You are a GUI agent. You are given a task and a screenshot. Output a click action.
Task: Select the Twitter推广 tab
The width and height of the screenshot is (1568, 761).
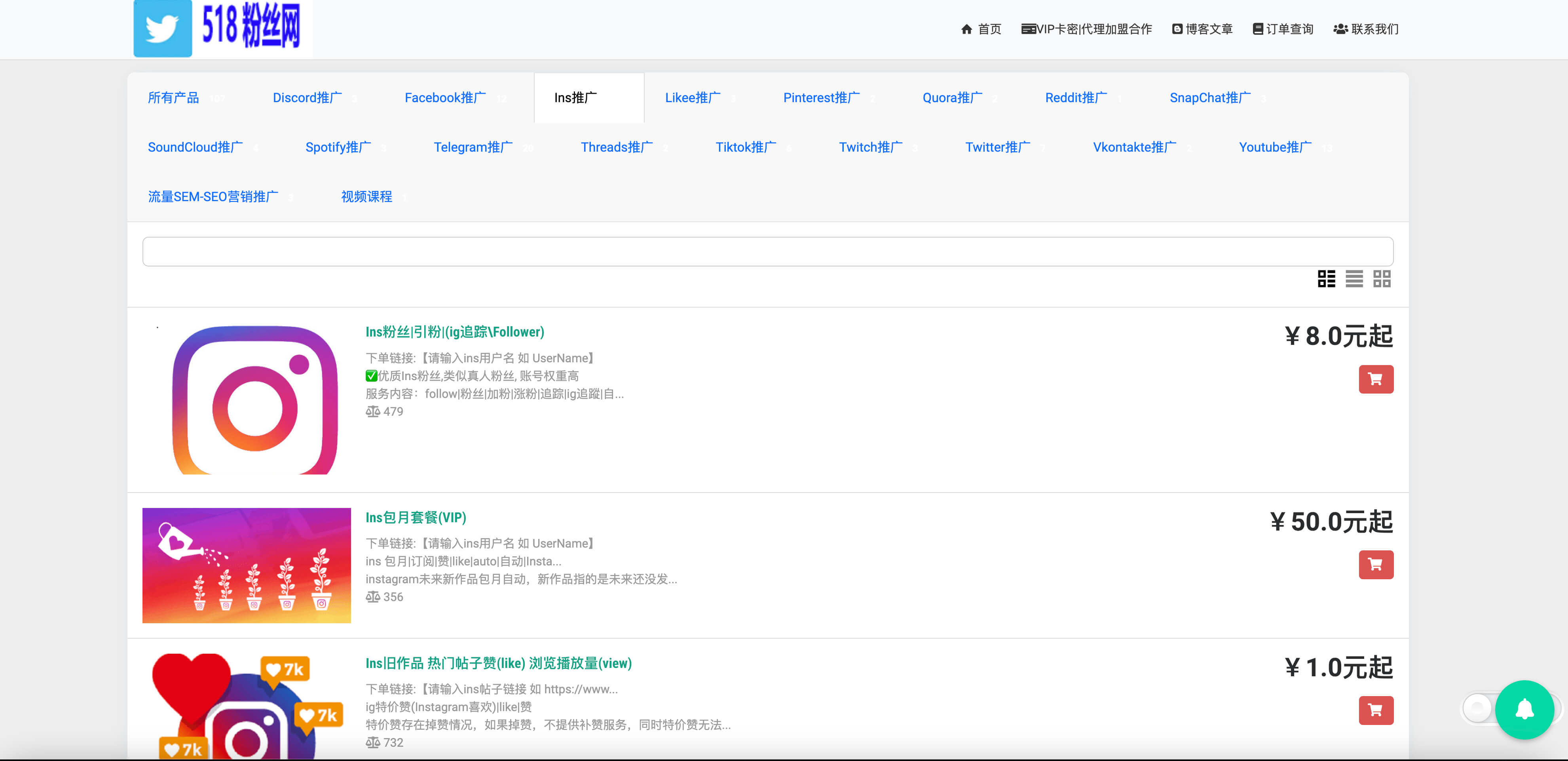1005,147
